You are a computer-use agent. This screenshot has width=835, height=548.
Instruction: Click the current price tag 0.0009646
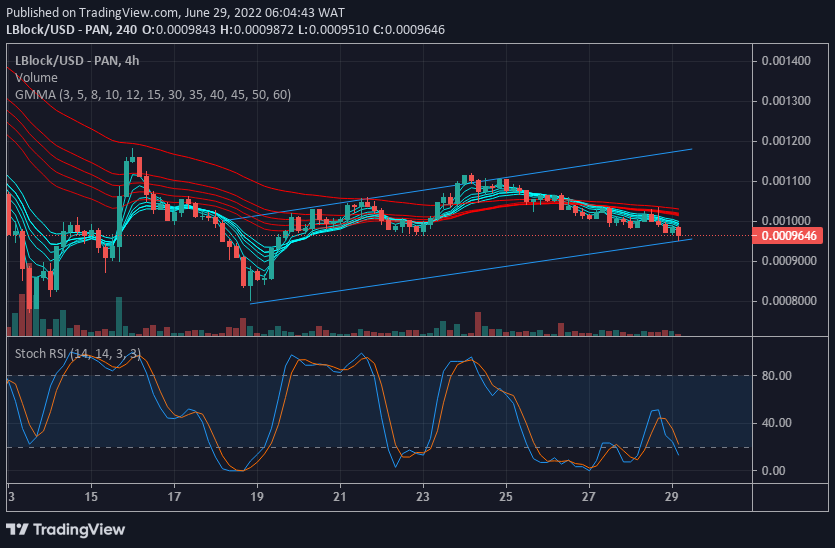point(788,235)
